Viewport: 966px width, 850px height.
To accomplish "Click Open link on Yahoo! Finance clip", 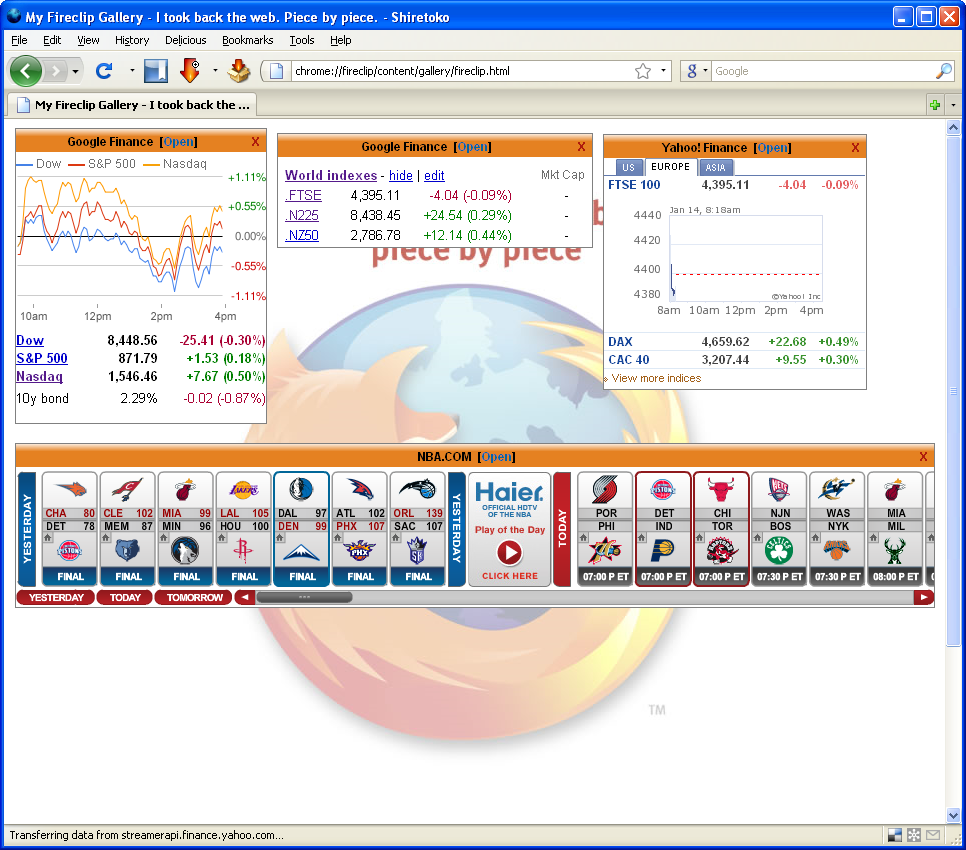I will (773, 148).
